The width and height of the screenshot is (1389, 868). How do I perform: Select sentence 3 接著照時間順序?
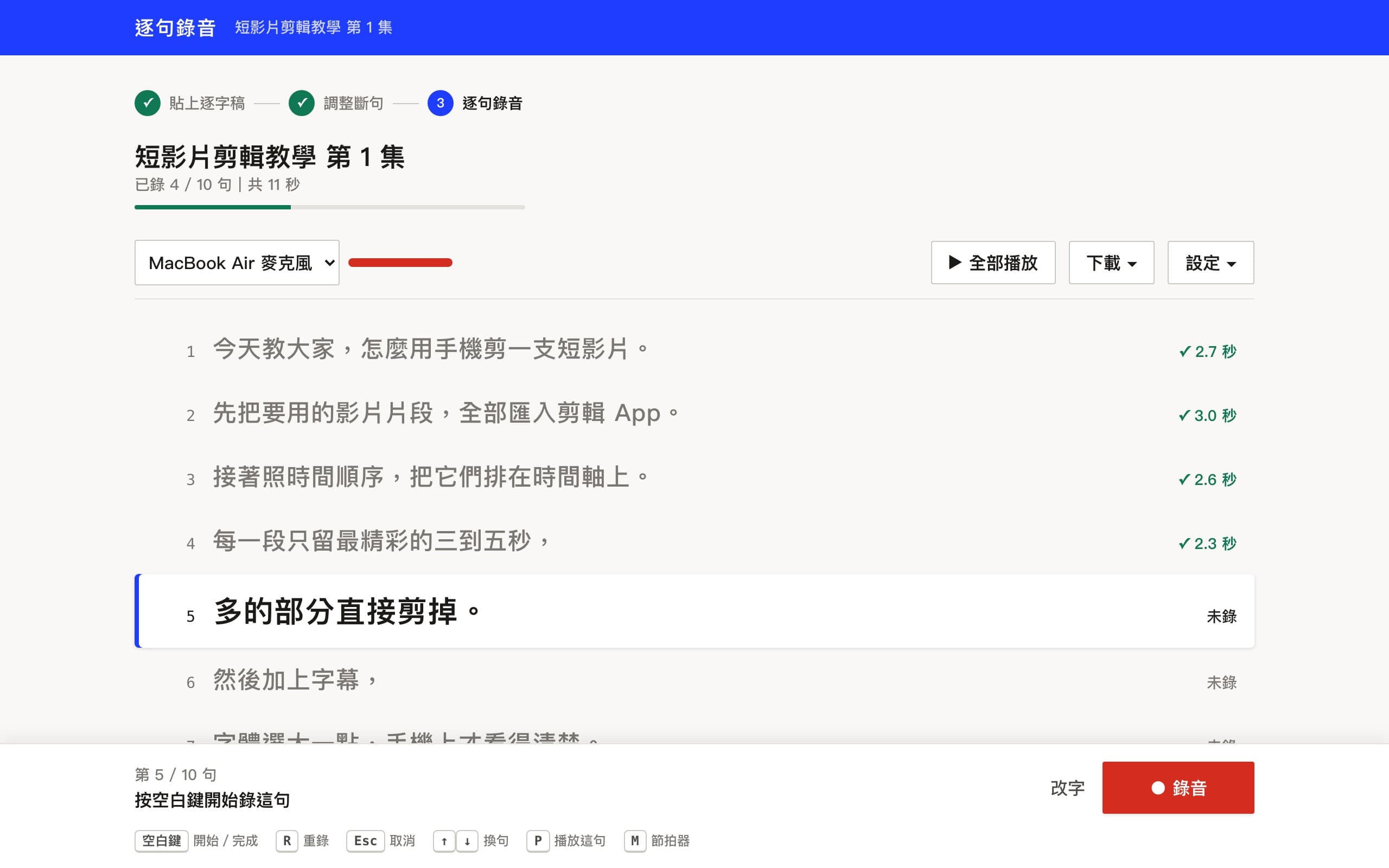click(694, 477)
